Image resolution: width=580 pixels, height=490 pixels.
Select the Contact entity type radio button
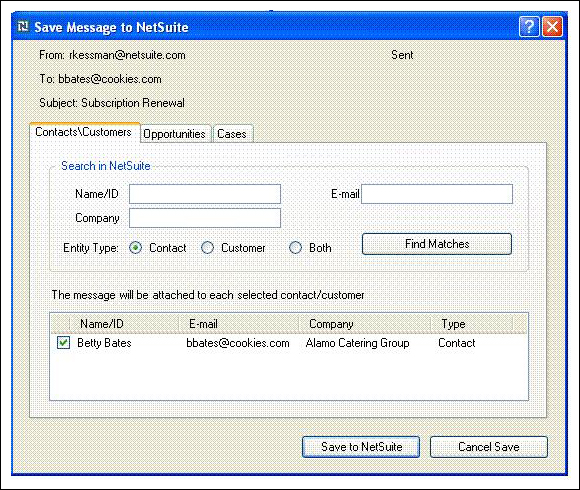pyautogui.click(x=136, y=248)
